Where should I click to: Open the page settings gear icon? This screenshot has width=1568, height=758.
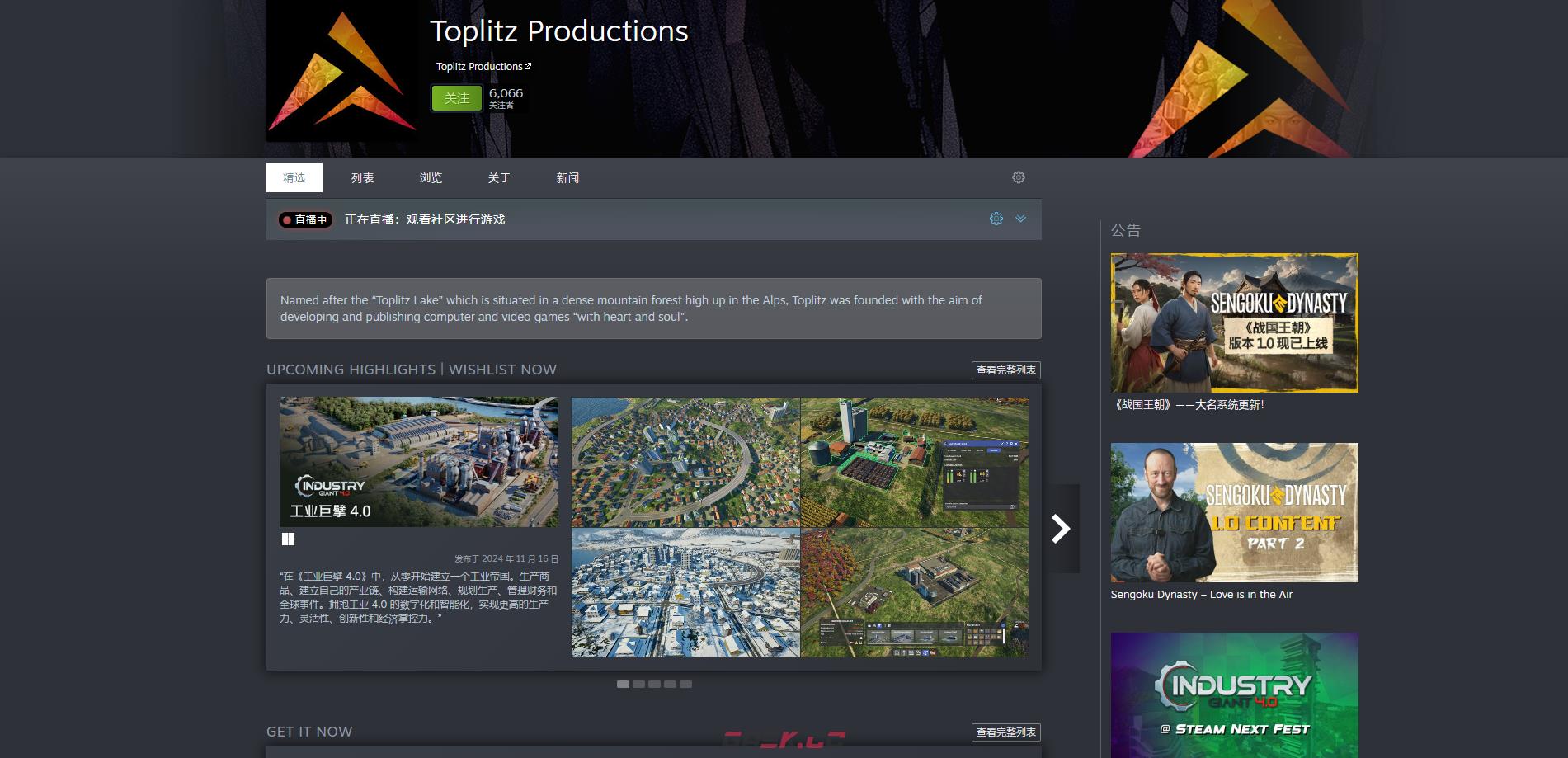click(1018, 177)
